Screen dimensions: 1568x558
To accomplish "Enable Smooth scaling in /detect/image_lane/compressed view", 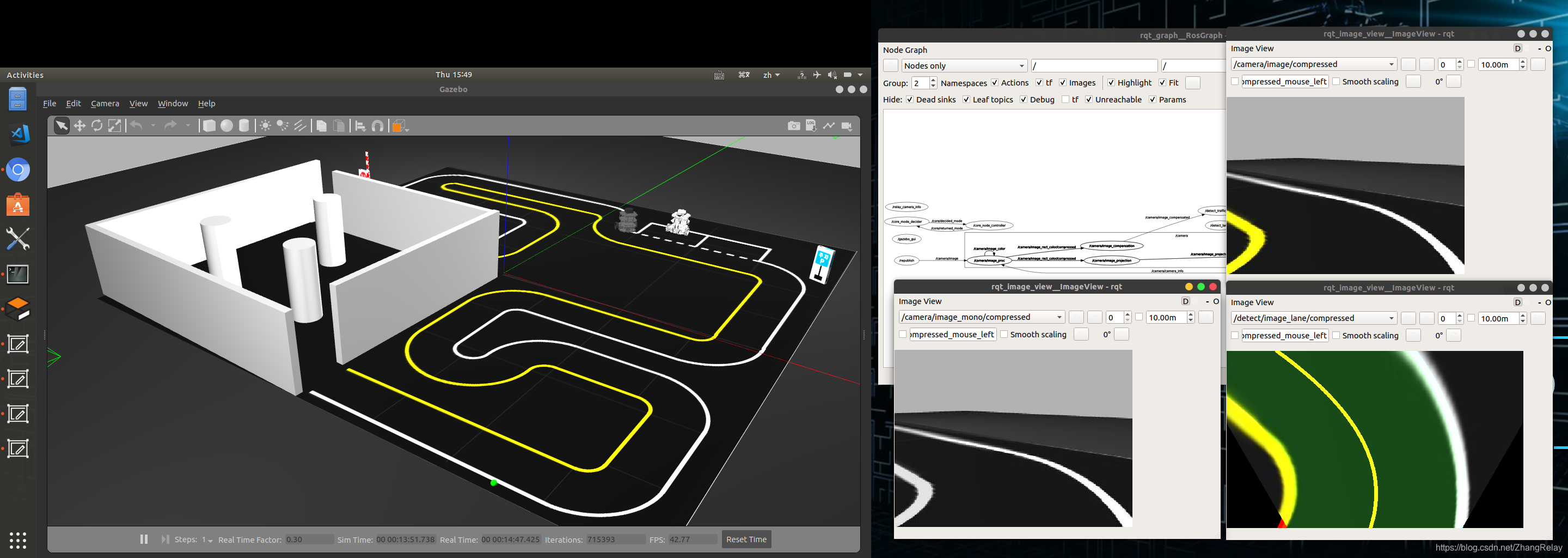I will tap(1336, 336).
